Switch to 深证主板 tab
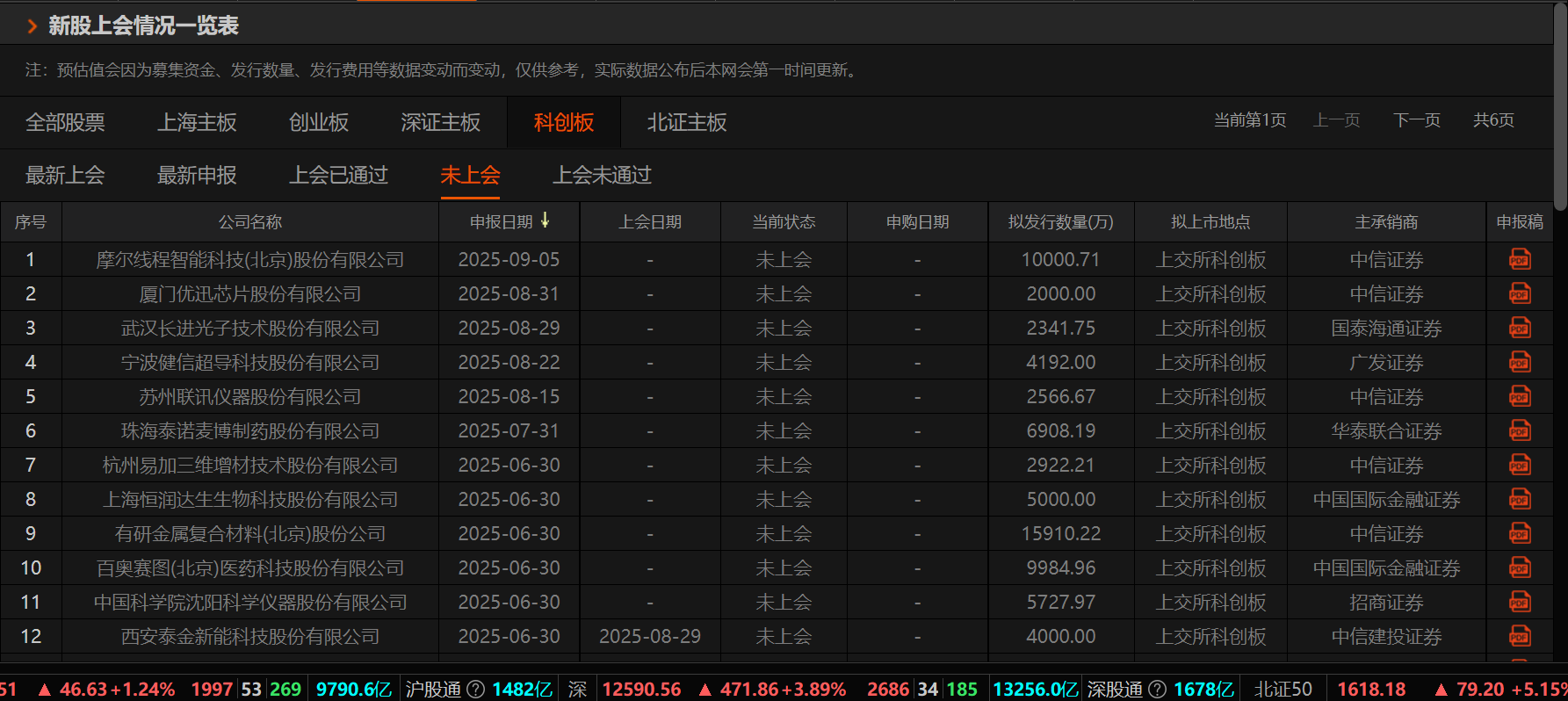Screen dimensions: 1568x701 tap(441, 122)
